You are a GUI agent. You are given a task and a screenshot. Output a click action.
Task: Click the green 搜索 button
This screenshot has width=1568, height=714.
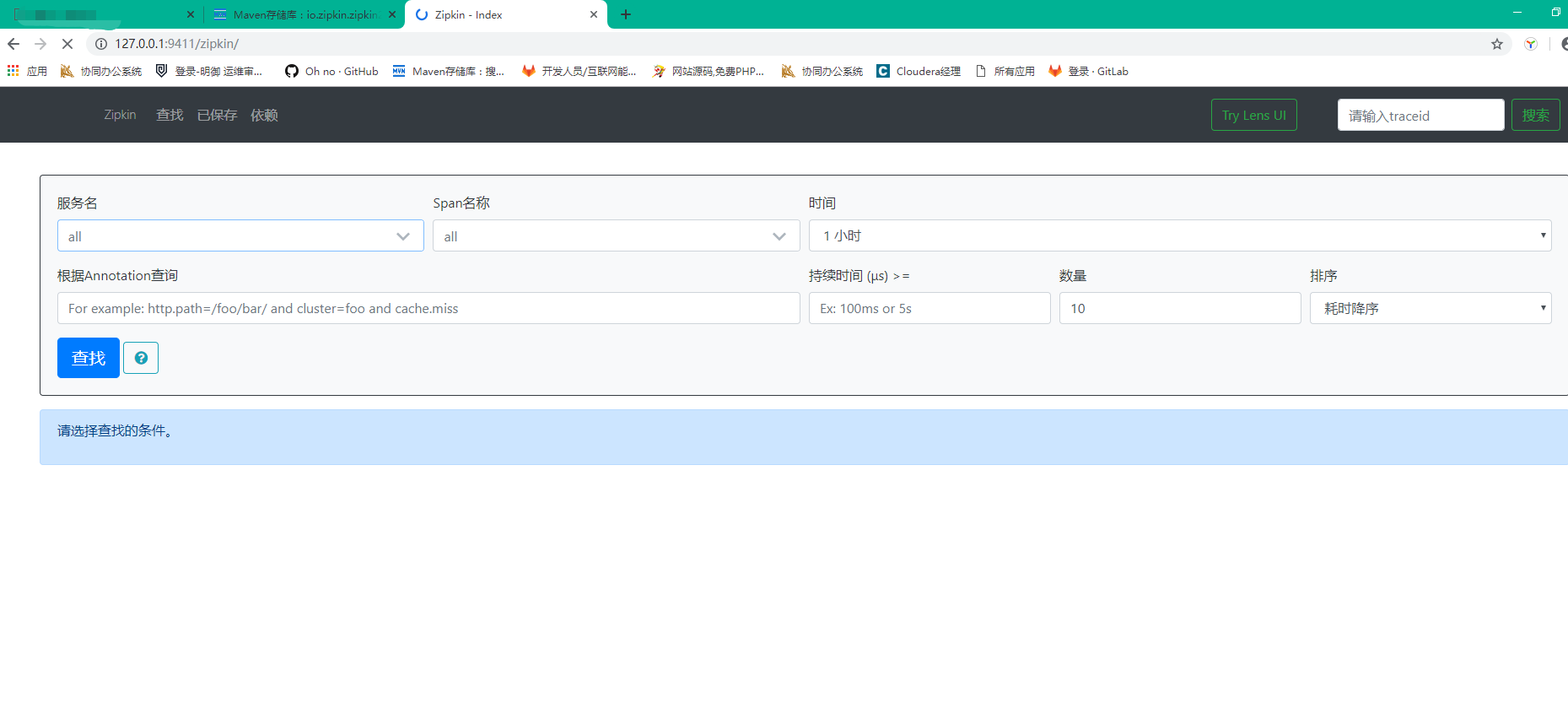(x=1535, y=115)
